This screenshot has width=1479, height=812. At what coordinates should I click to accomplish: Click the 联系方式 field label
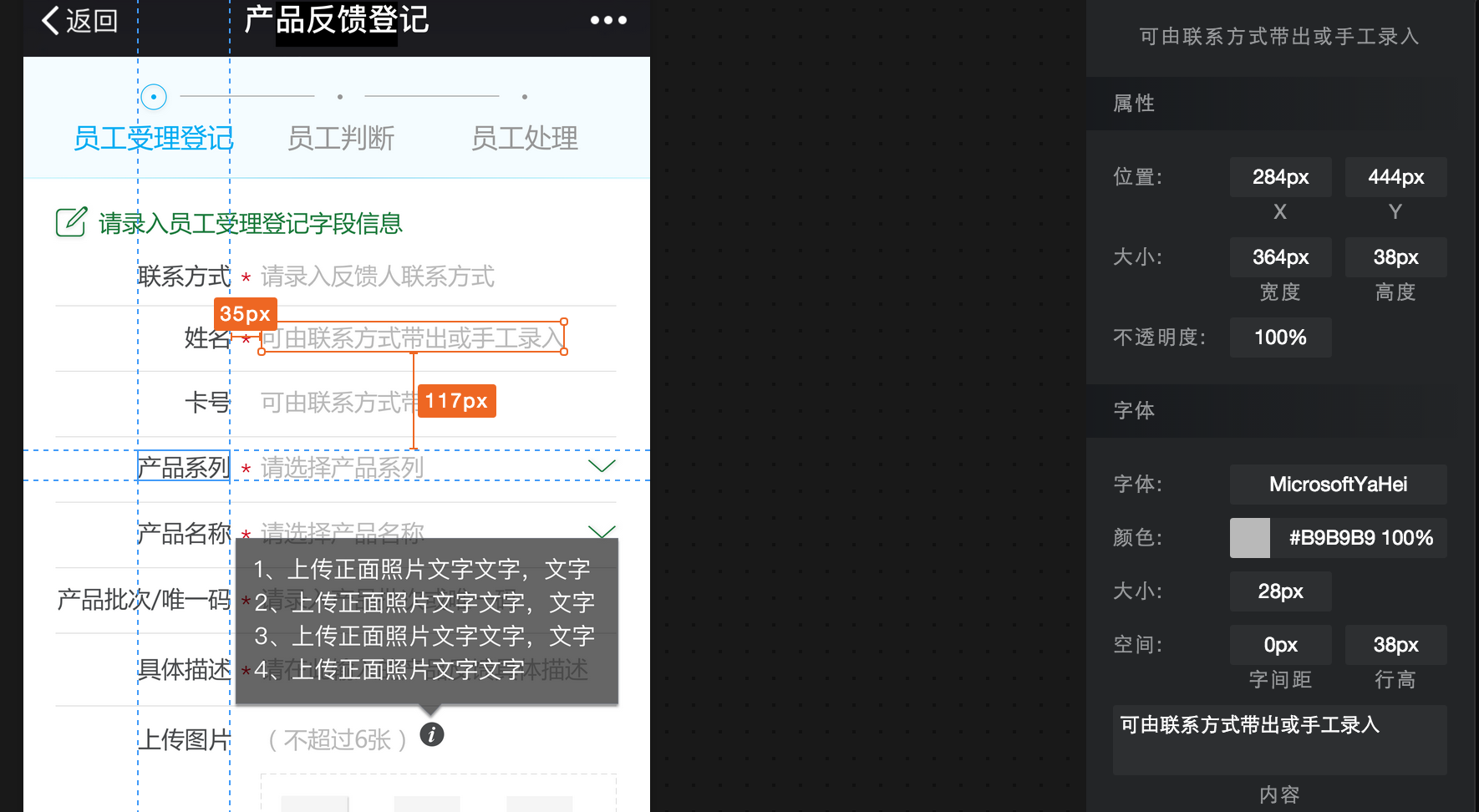pos(184,277)
